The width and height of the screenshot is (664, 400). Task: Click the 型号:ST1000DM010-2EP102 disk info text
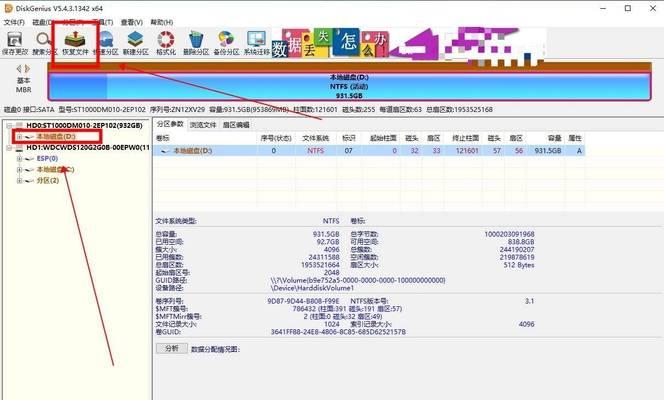(x=102, y=110)
